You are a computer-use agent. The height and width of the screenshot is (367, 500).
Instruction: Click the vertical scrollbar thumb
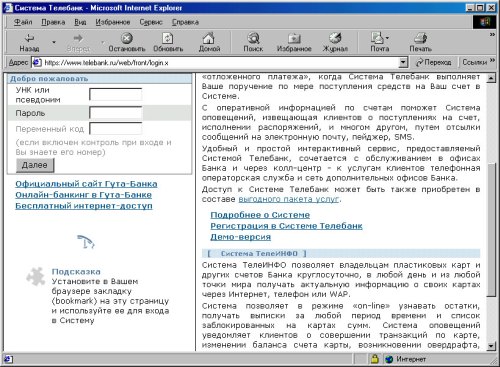491,230
